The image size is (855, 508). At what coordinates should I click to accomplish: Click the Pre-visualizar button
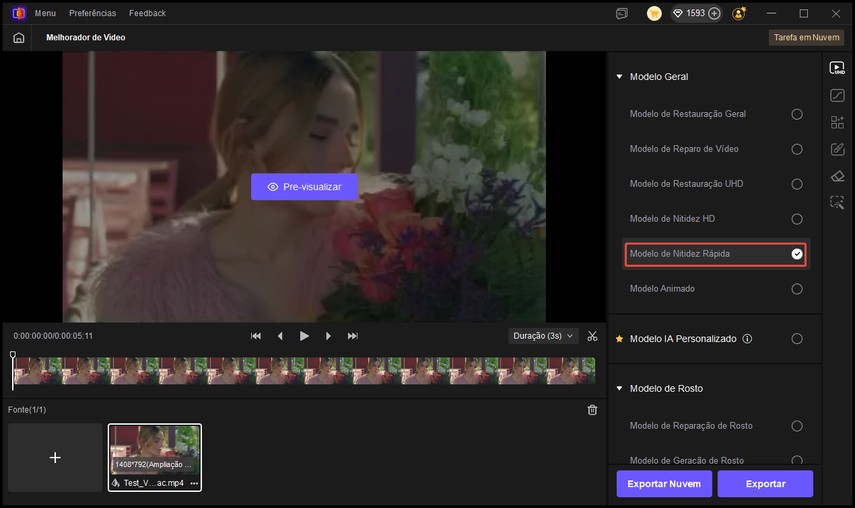(x=304, y=187)
